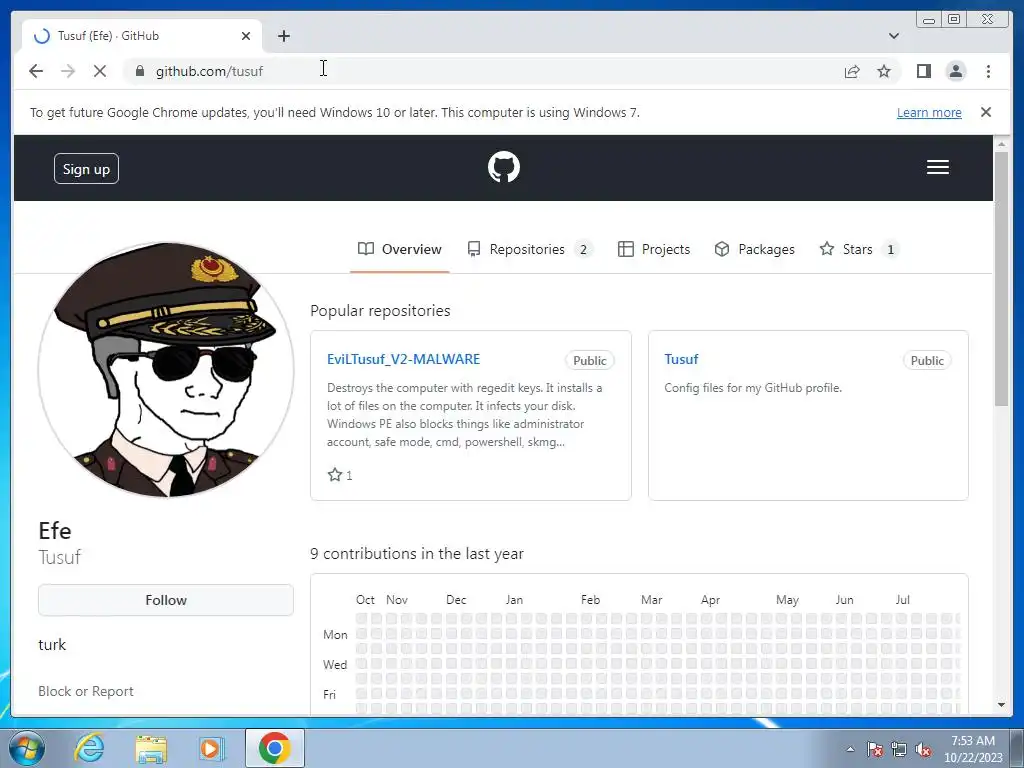Click Learn more in the update bar
Image resolution: width=1024 pixels, height=768 pixels.
[929, 112]
